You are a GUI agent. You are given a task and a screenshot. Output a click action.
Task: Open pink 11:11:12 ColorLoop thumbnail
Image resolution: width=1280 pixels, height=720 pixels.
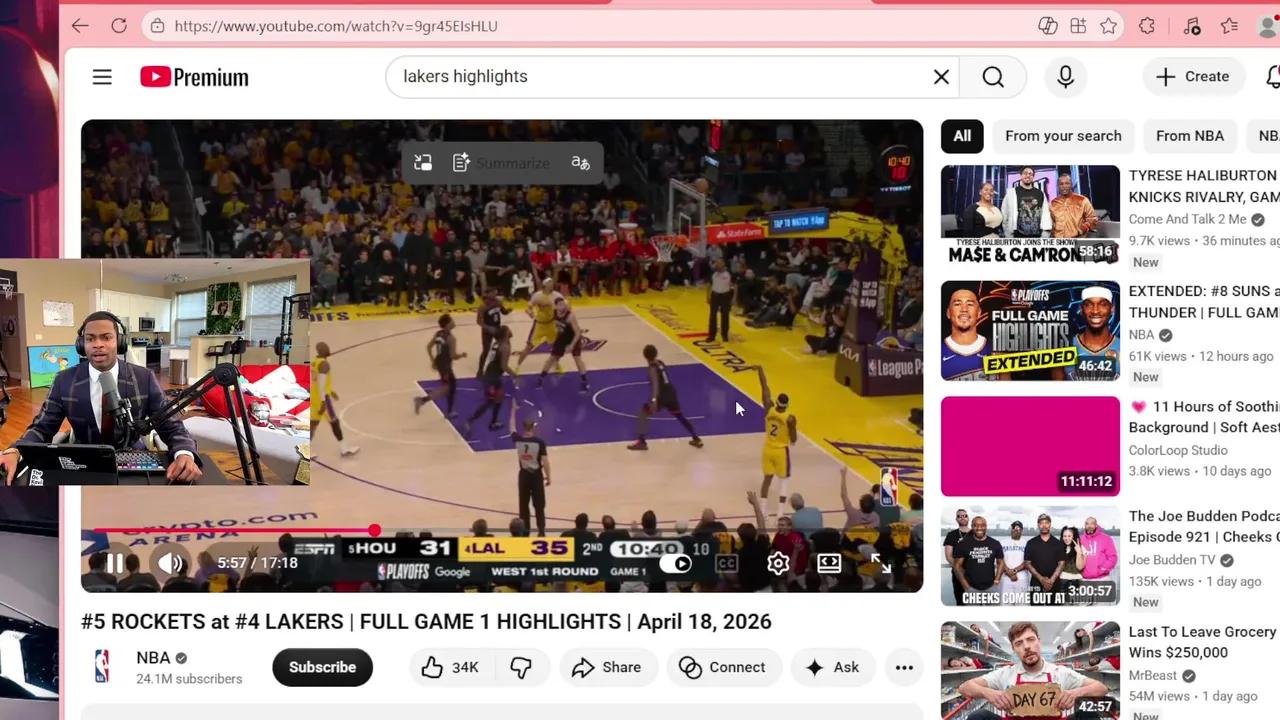1030,446
